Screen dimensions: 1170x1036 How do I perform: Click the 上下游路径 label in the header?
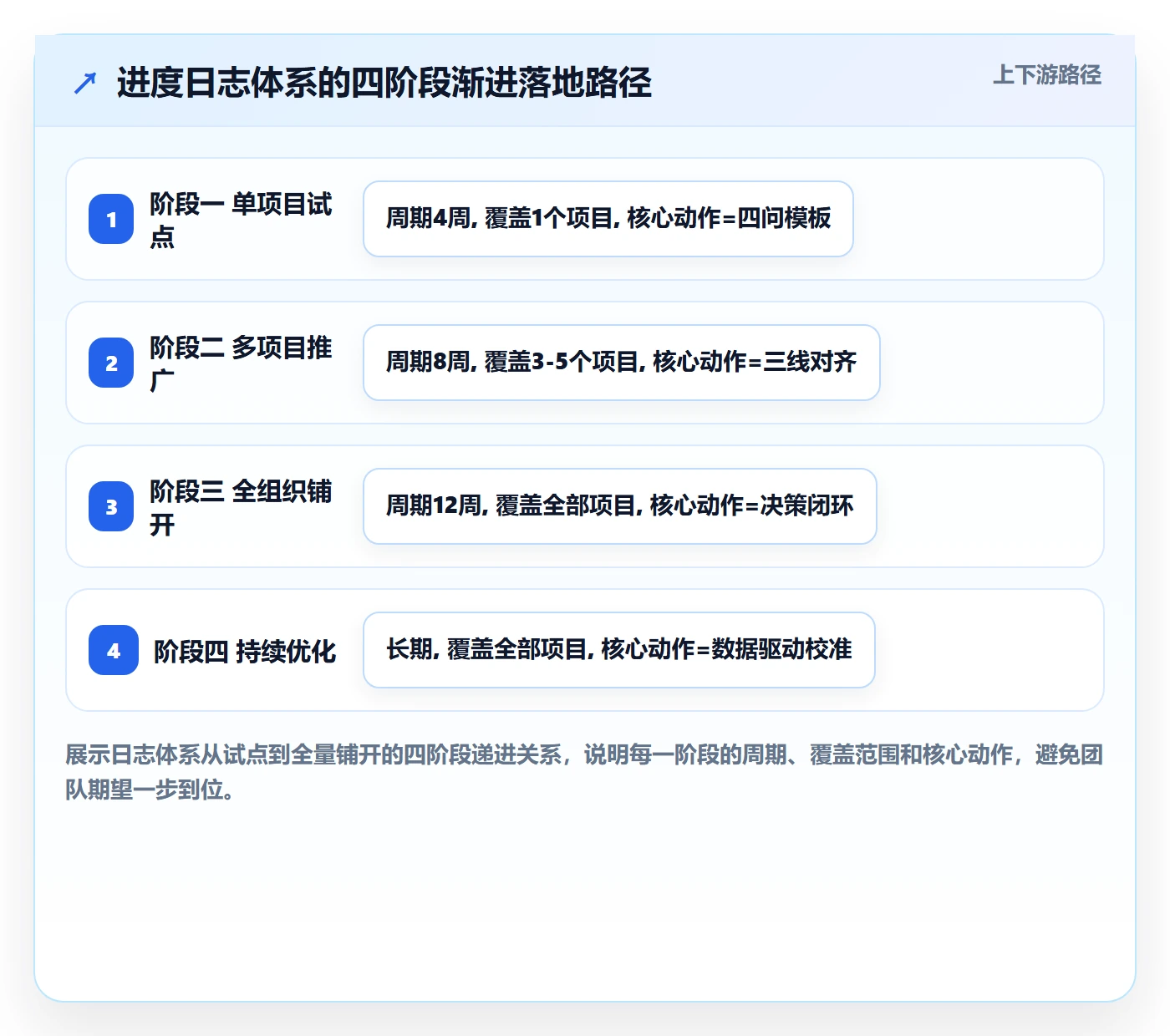(1047, 75)
